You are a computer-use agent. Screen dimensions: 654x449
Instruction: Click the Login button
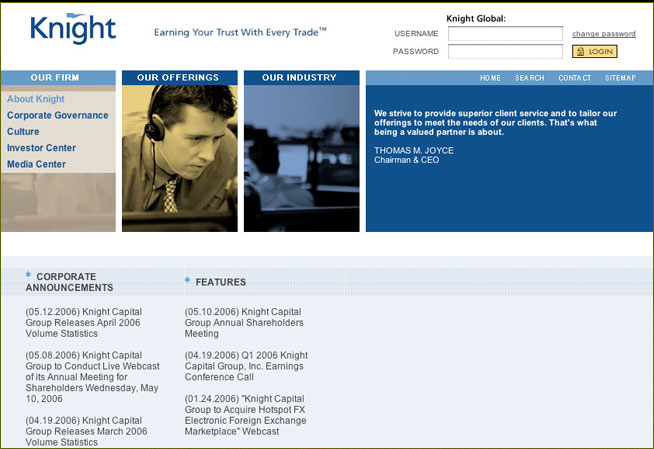tap(594, 51)
